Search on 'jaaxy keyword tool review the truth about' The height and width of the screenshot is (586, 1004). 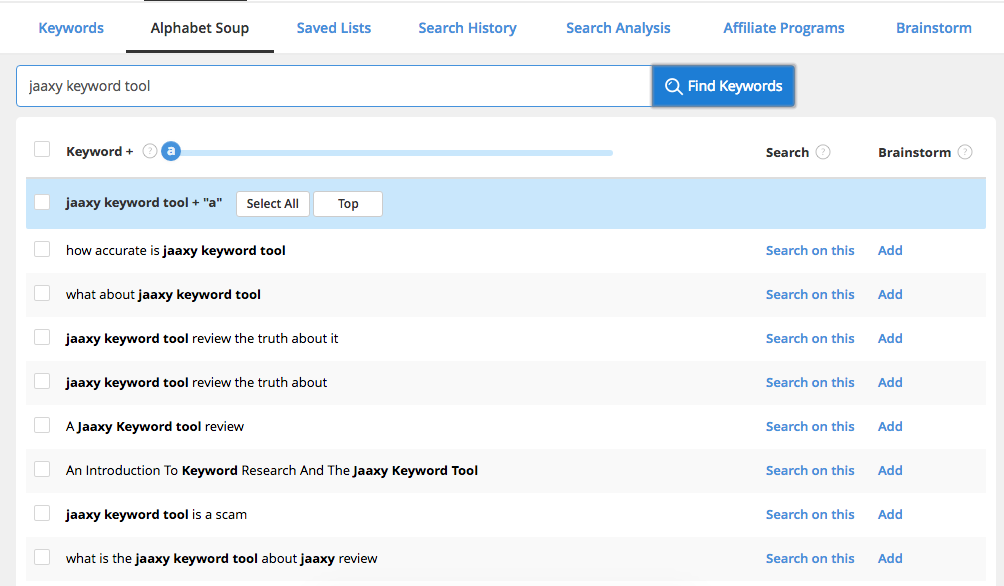(x=810, y=382)
